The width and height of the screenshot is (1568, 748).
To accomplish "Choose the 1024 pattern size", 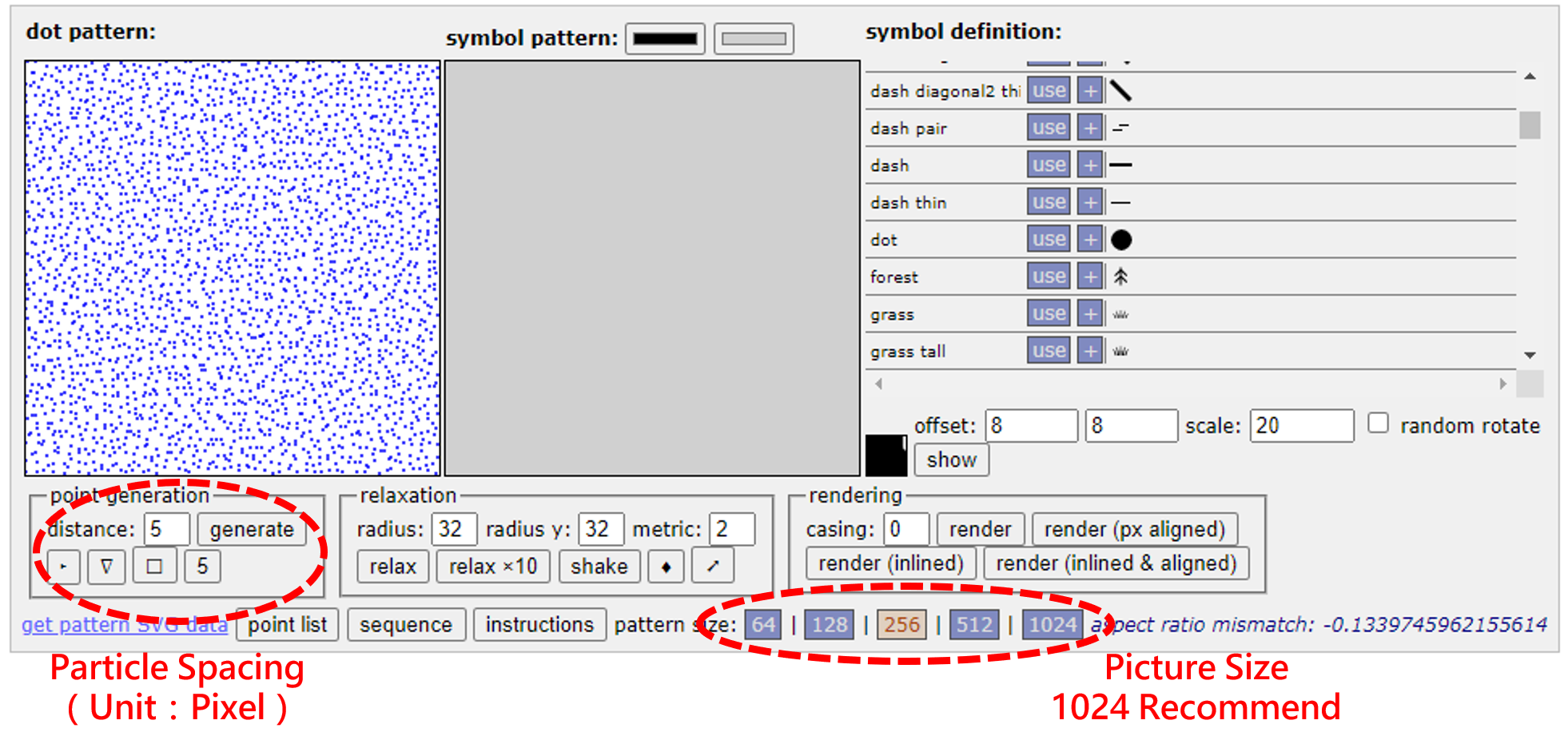I will pos(1053,624).
